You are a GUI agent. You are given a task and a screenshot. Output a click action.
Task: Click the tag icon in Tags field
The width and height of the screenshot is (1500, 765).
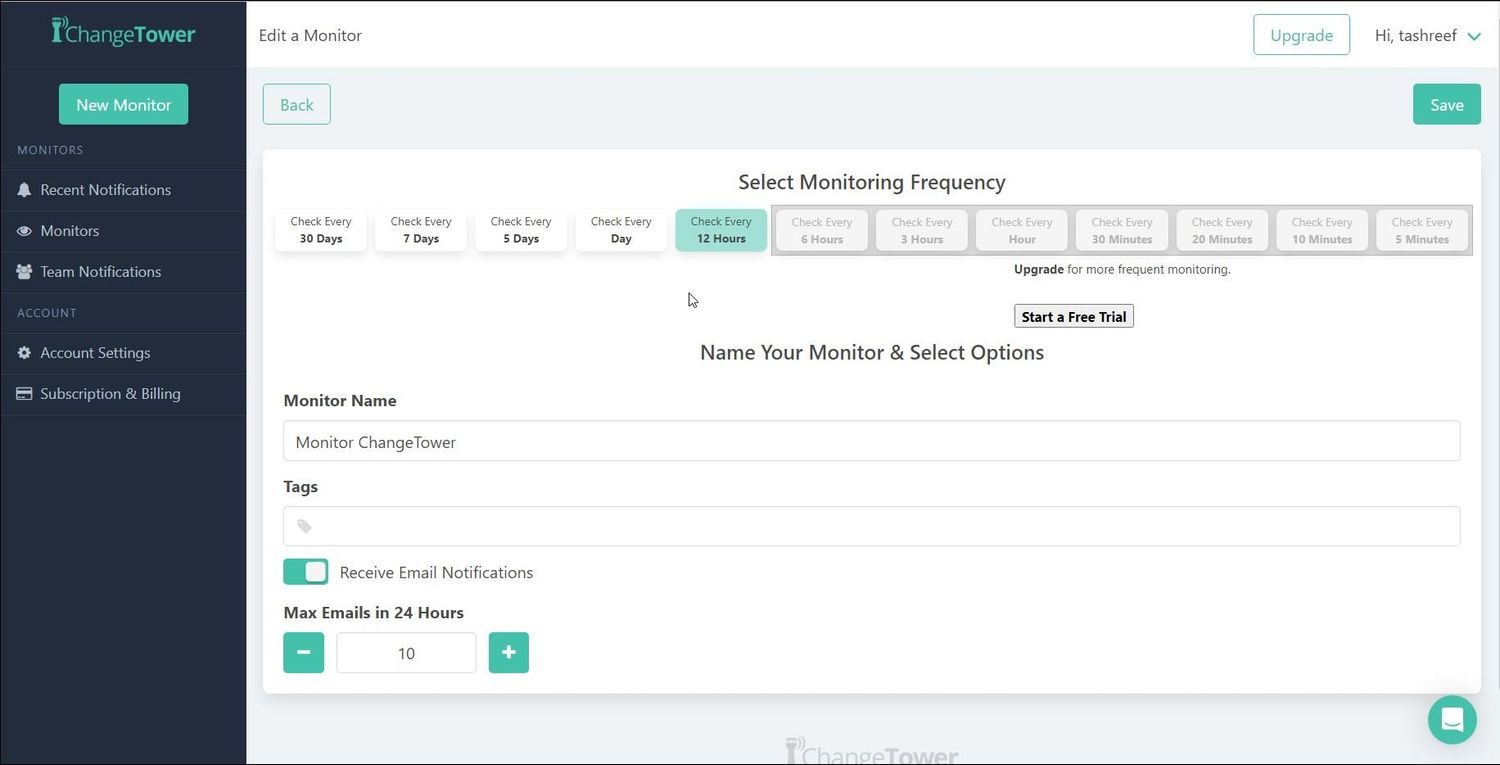click(304, 526)
